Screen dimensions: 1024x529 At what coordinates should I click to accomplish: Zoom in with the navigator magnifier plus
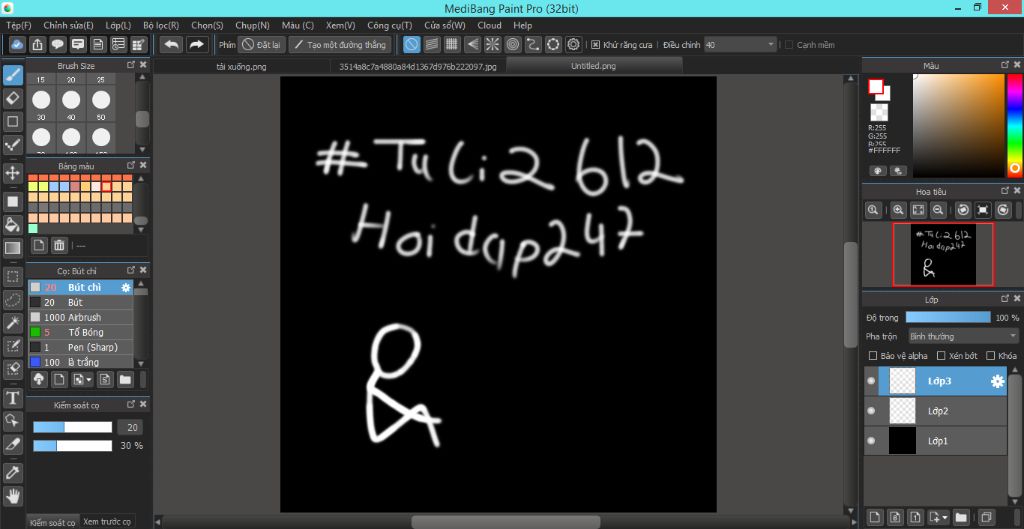pos(899,210)
